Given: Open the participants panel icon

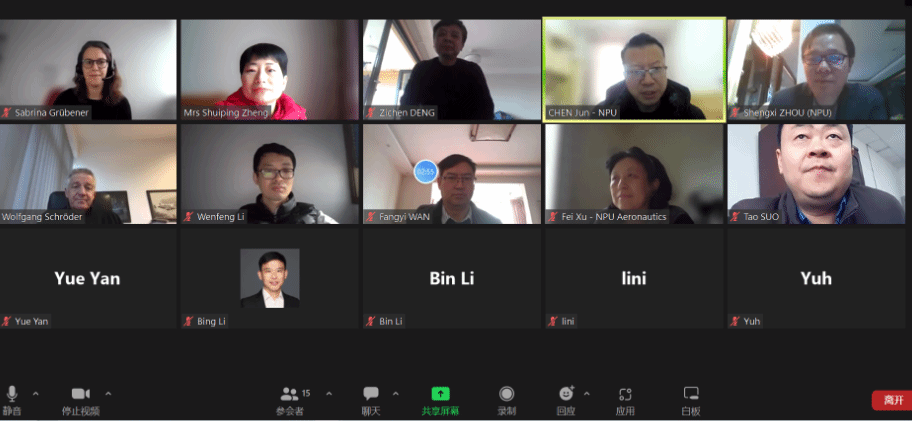Looking at the screenshot, I should tap(289, 394).
